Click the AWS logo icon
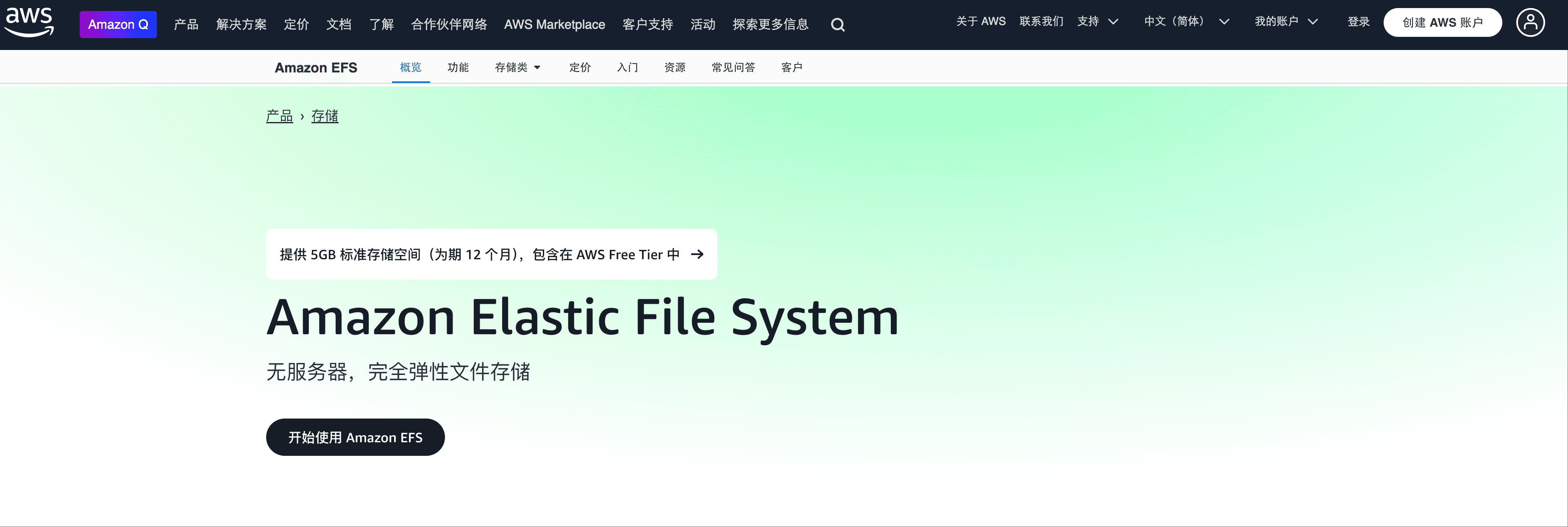The height and width of the screenshot is (527, 1568). [x=29, y=23]
